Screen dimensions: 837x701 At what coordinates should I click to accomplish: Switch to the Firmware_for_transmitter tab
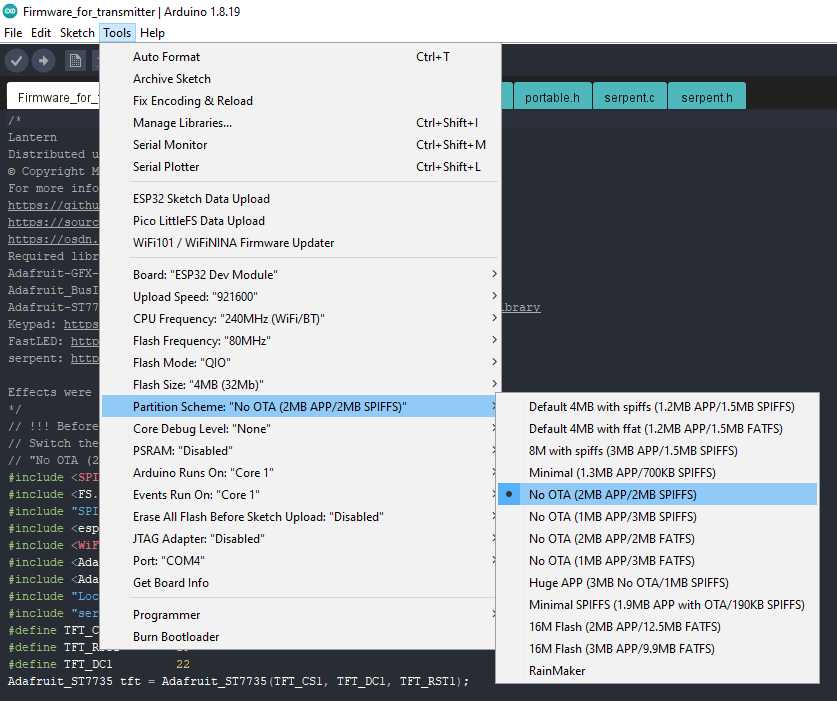(x=53, y=97)
